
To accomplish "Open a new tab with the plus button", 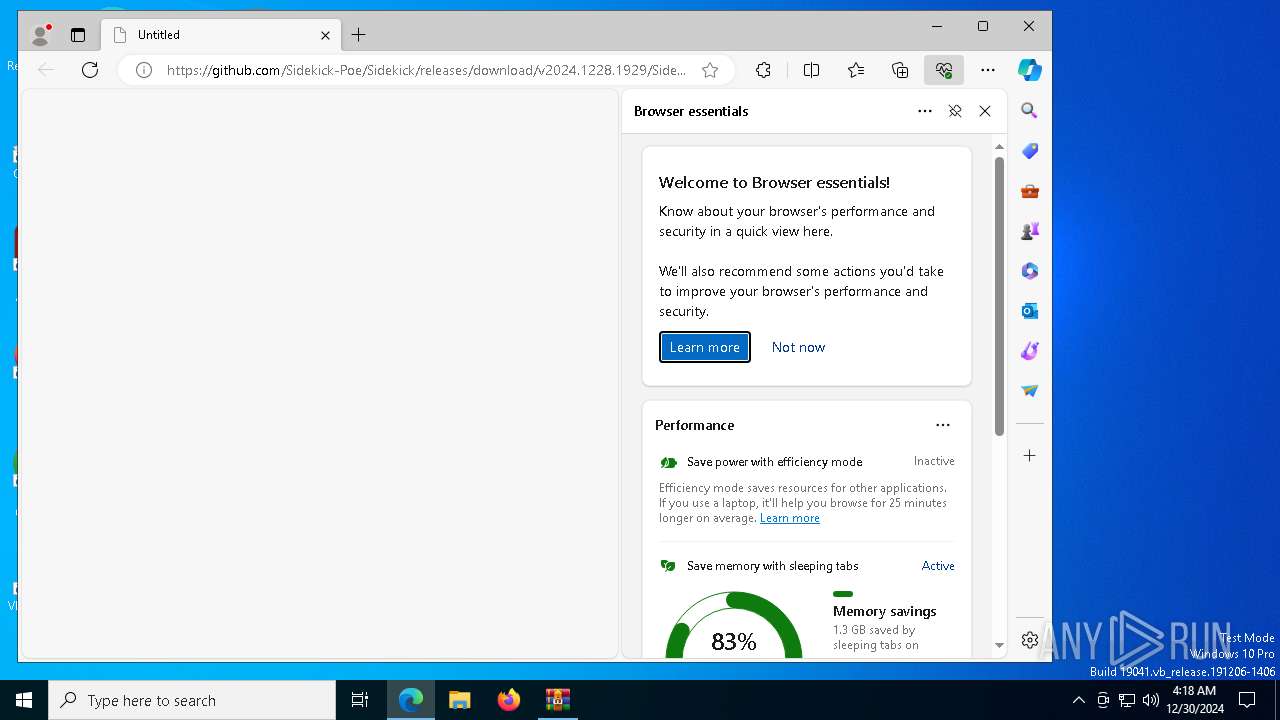I will click(359, 35).
